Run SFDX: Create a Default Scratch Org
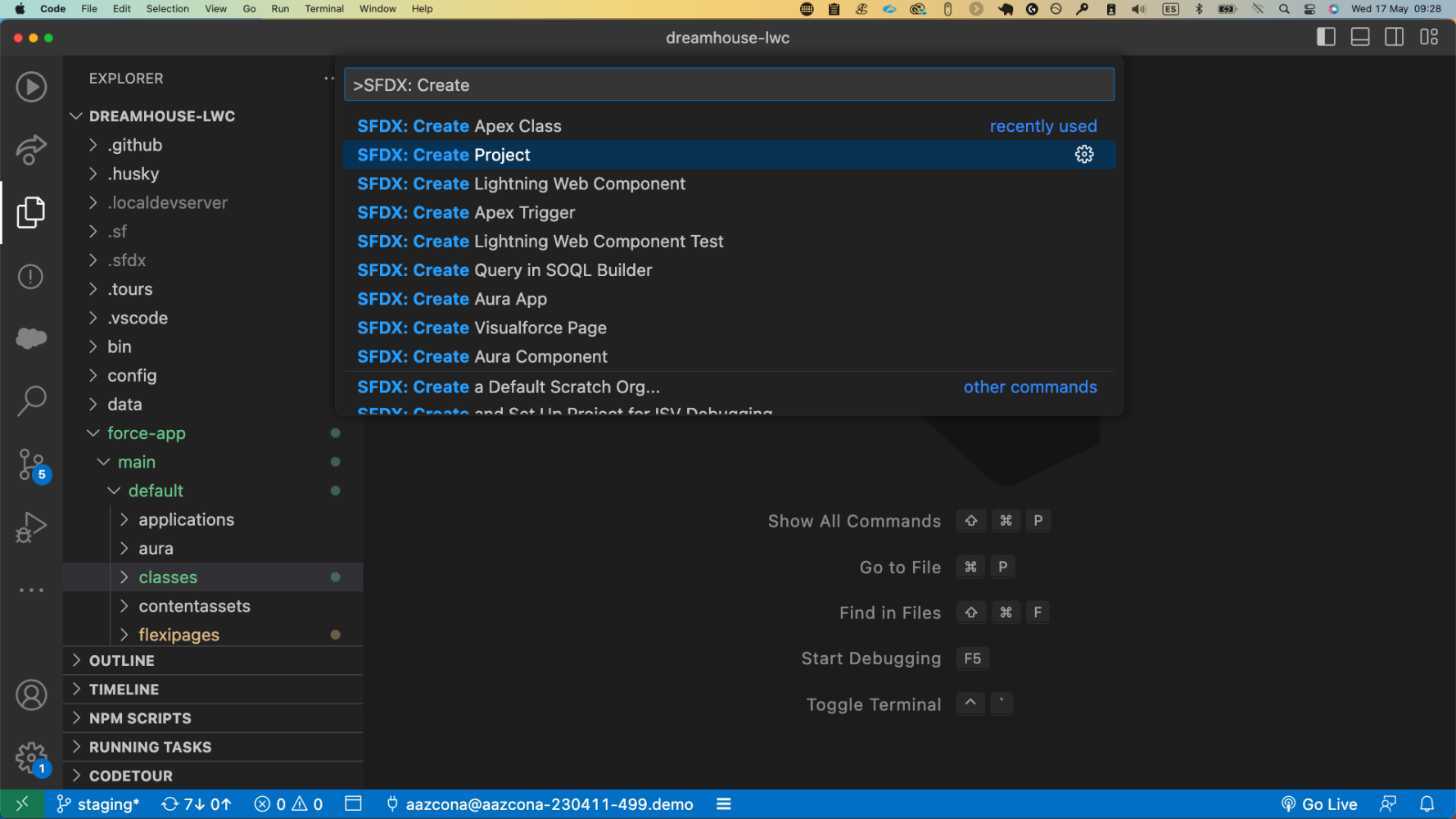Screen dimensions: 1456x819 [729, 387]
